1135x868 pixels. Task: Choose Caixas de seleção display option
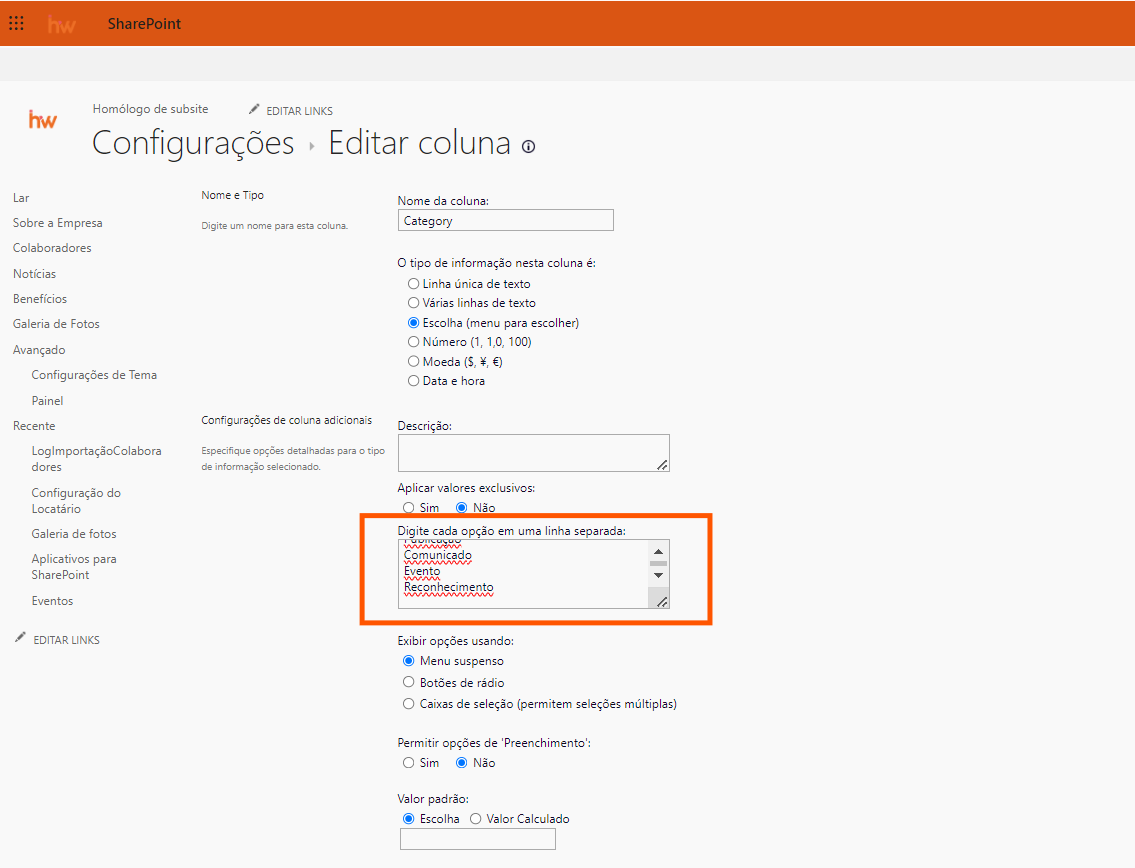click(x=408, y=704)
